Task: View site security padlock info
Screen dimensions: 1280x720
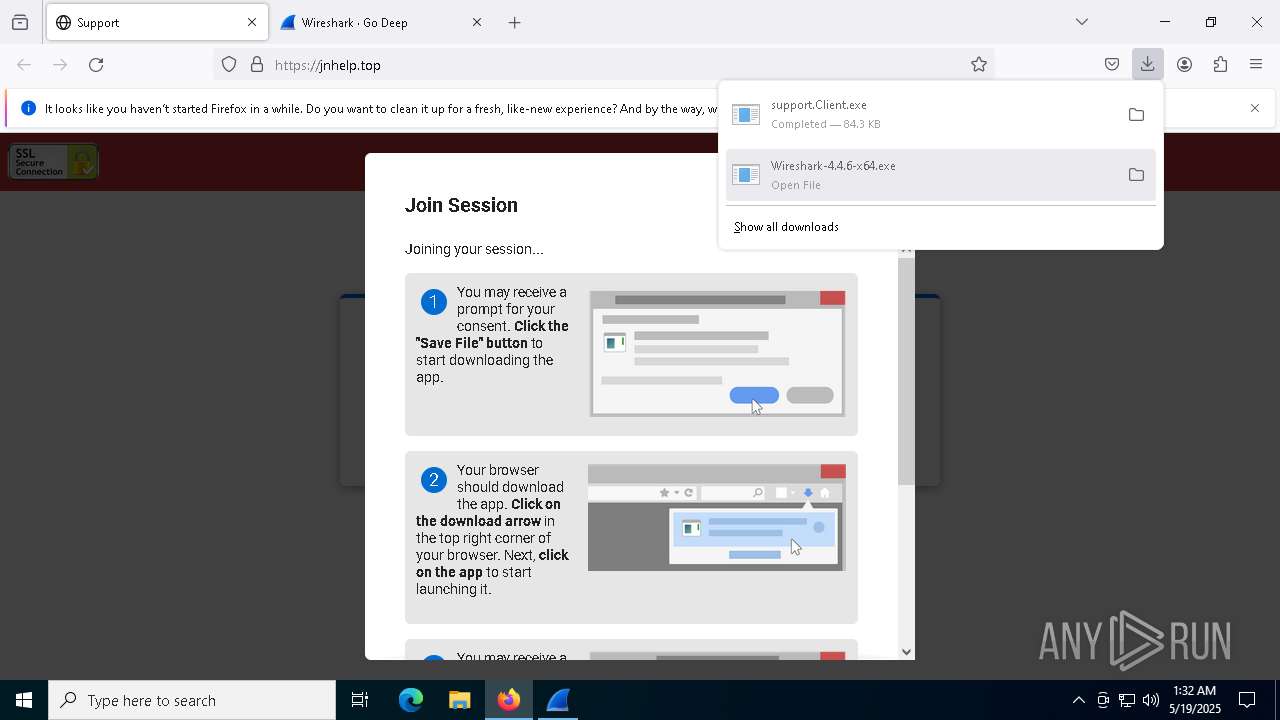Action: point(257,65)
